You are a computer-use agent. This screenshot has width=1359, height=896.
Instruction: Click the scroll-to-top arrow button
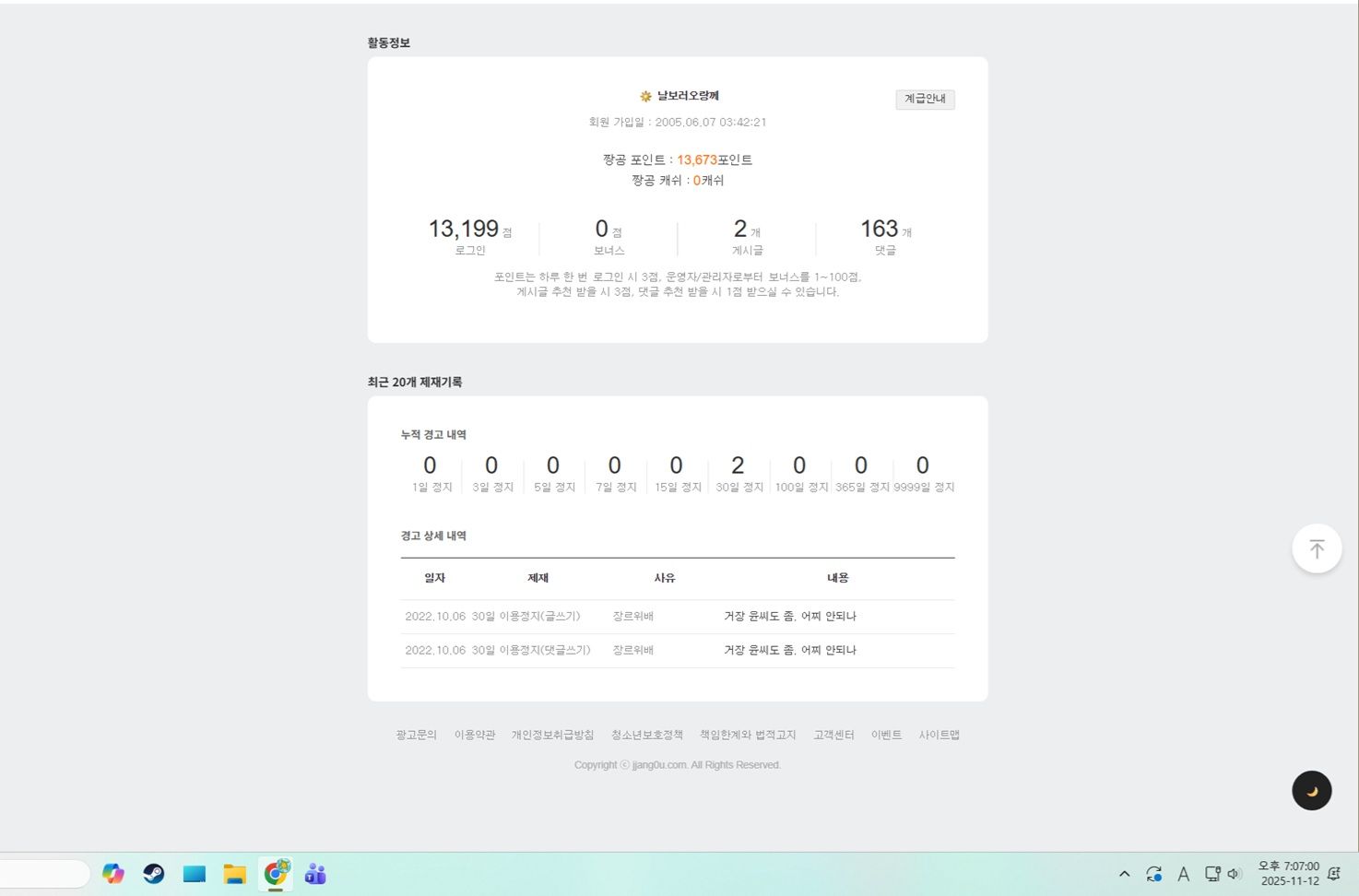tap(1316, 549)
